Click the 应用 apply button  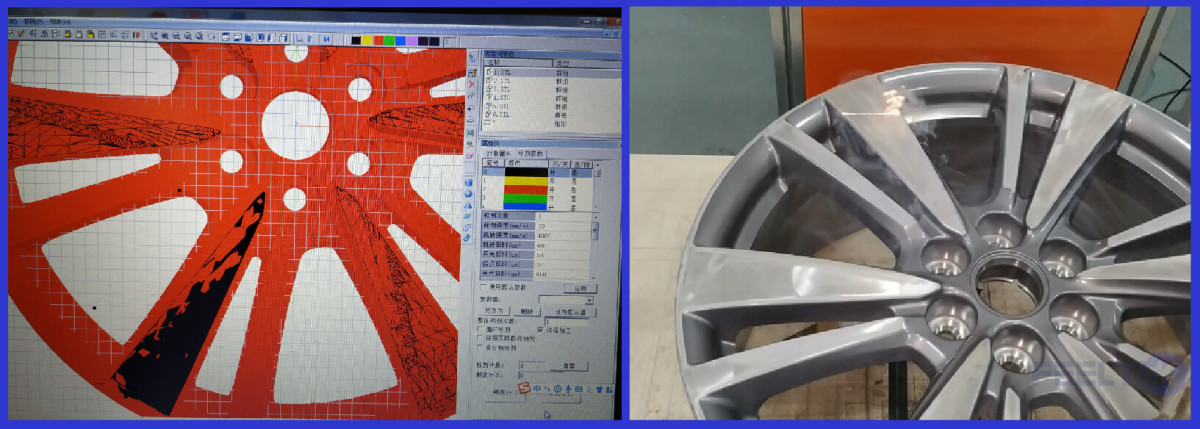[x=580, y=288]
